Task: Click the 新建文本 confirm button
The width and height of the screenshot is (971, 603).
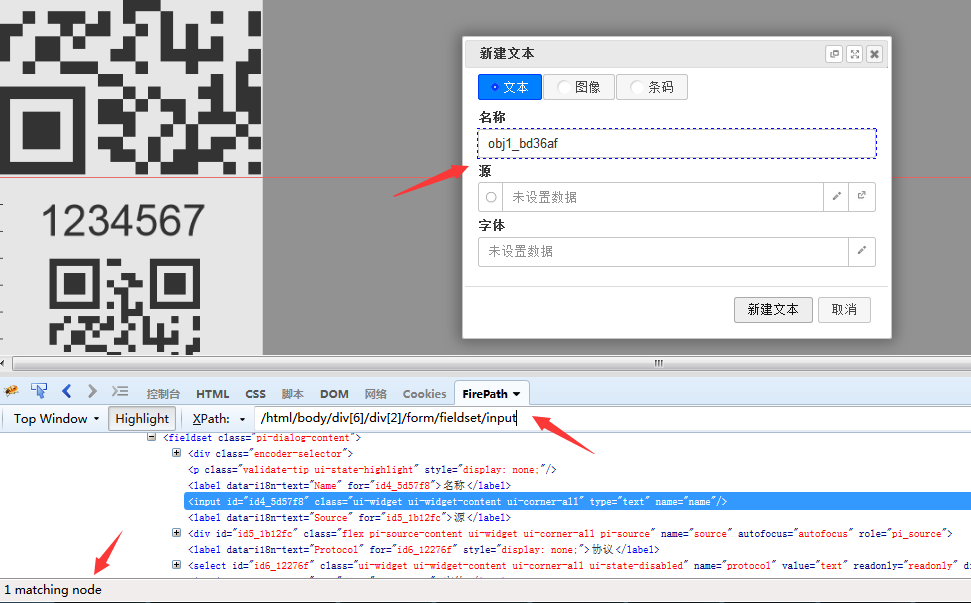Action: pos(773,310)
